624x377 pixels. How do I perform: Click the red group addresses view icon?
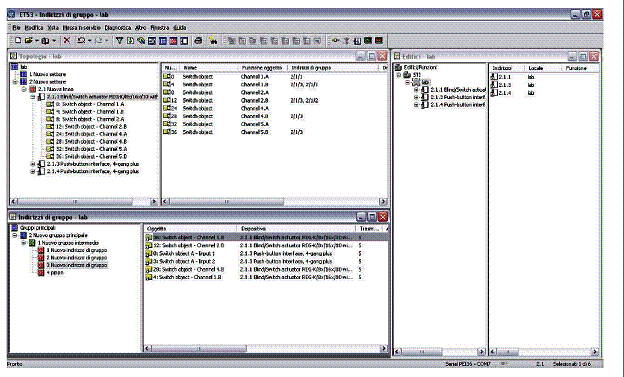click(x=174, y=41)
